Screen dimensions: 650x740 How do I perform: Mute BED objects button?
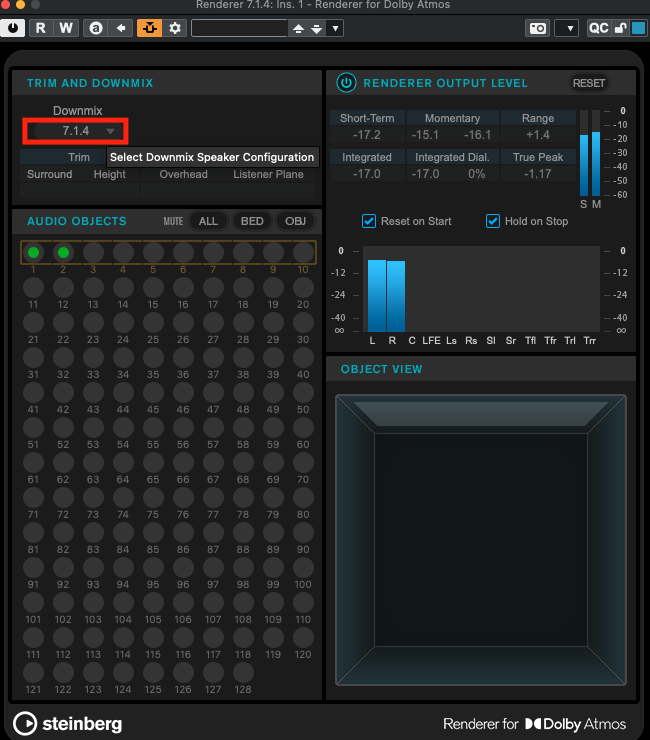252,221
